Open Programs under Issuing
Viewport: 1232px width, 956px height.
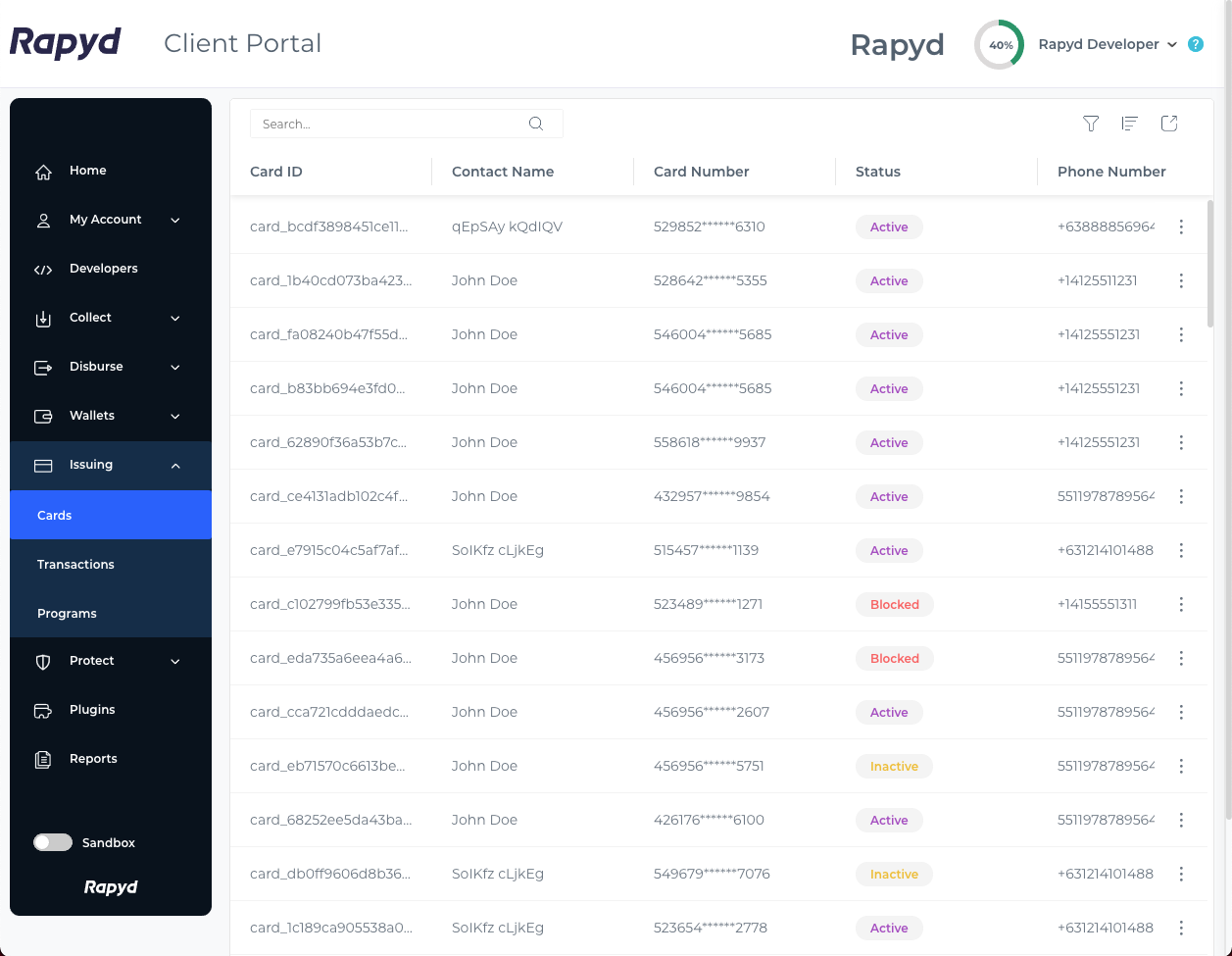(x=111, y=613)
